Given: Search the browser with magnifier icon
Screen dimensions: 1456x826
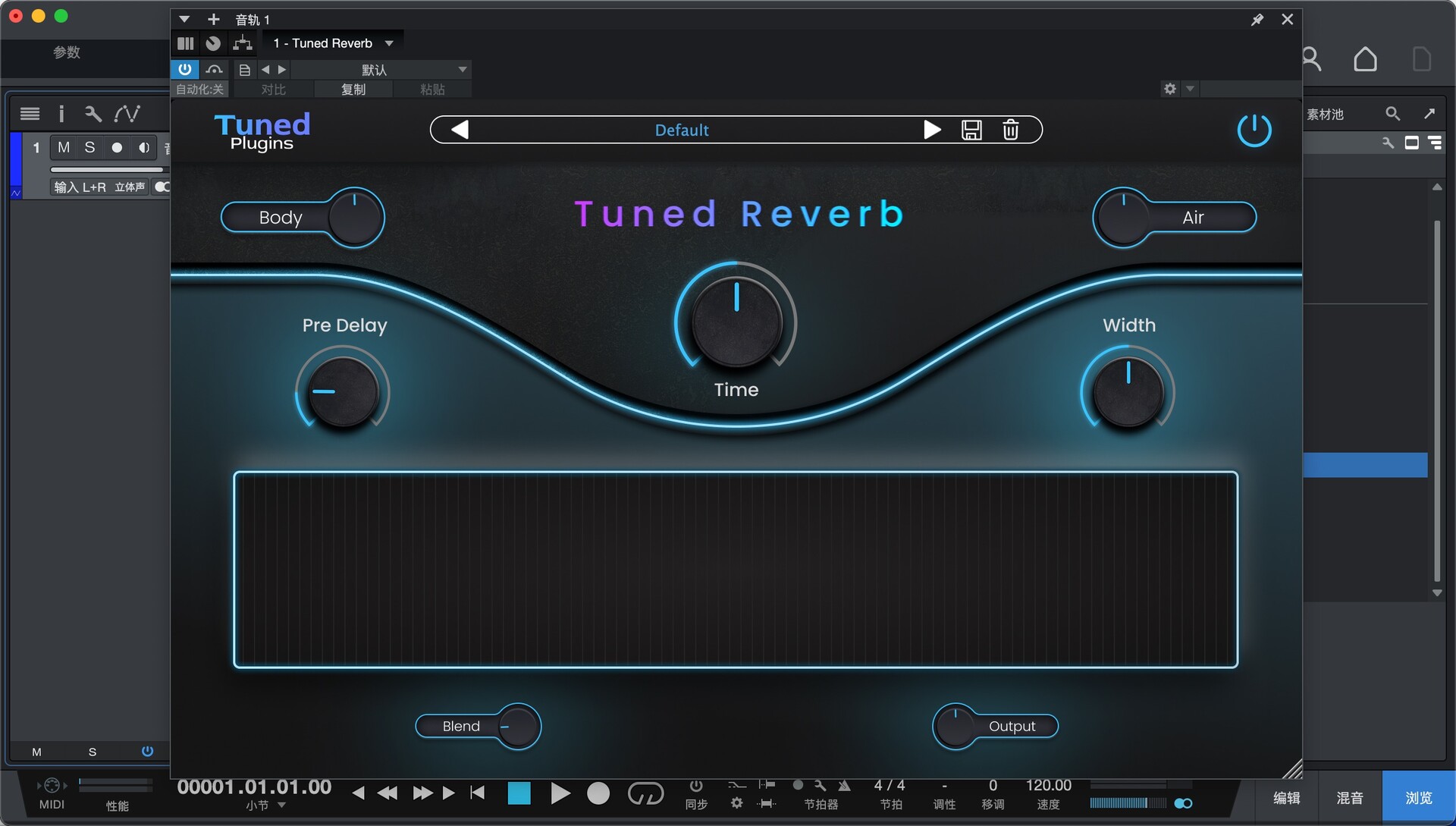Looking at the screenshot, I should pyautogui.click(x=1392, y=114).
